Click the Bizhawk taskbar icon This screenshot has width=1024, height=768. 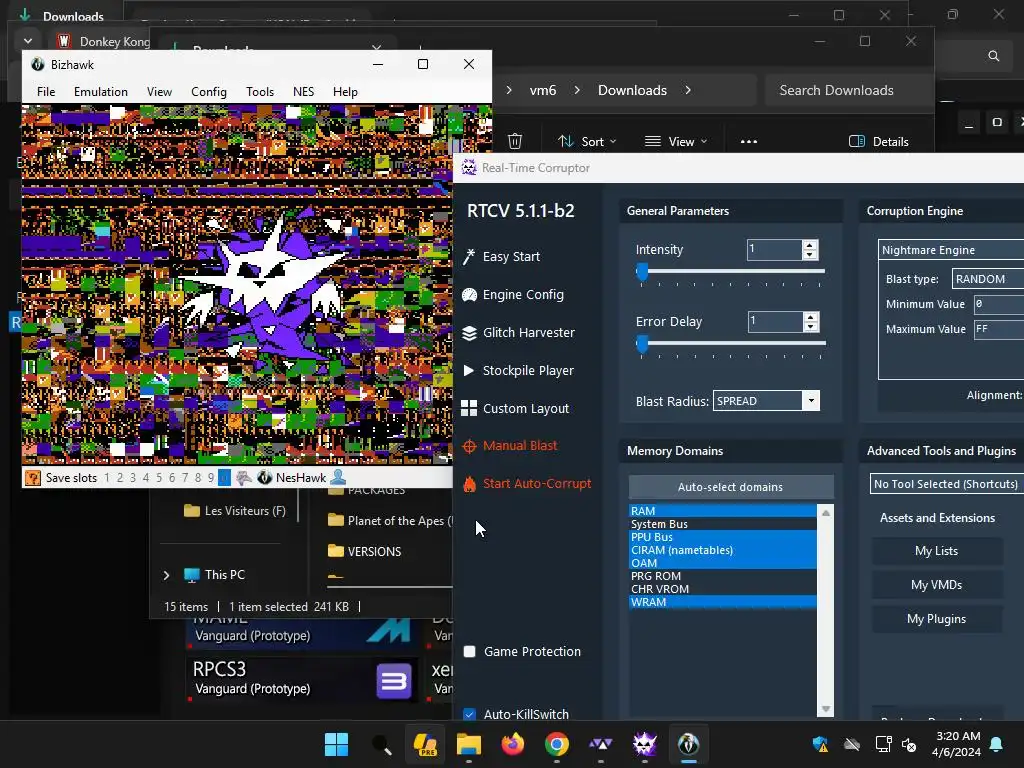coord(688,744)
